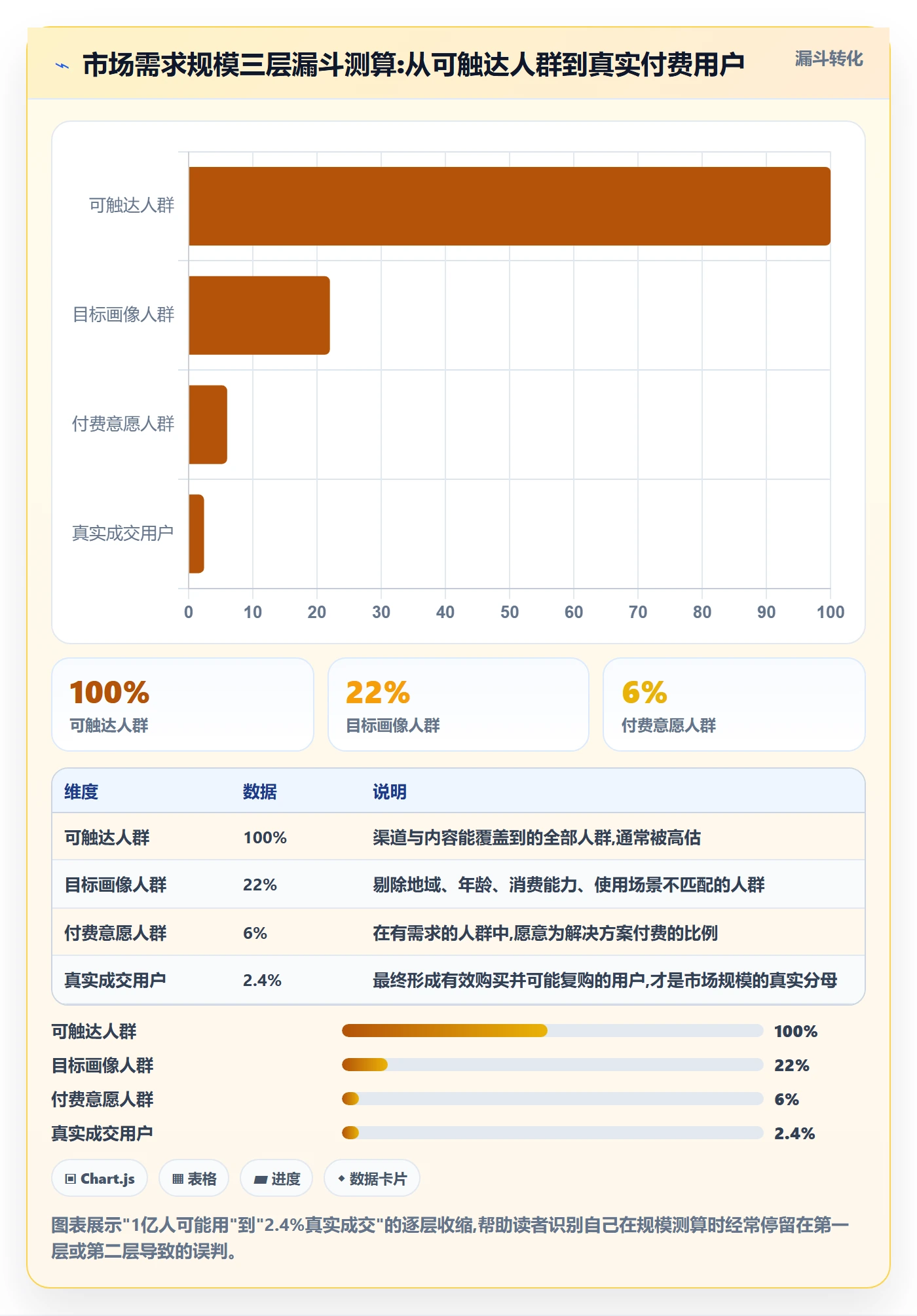Click the main title 市场需求规模三层漏斗测算
The image size is (917, 1316).
click(414, 65)
